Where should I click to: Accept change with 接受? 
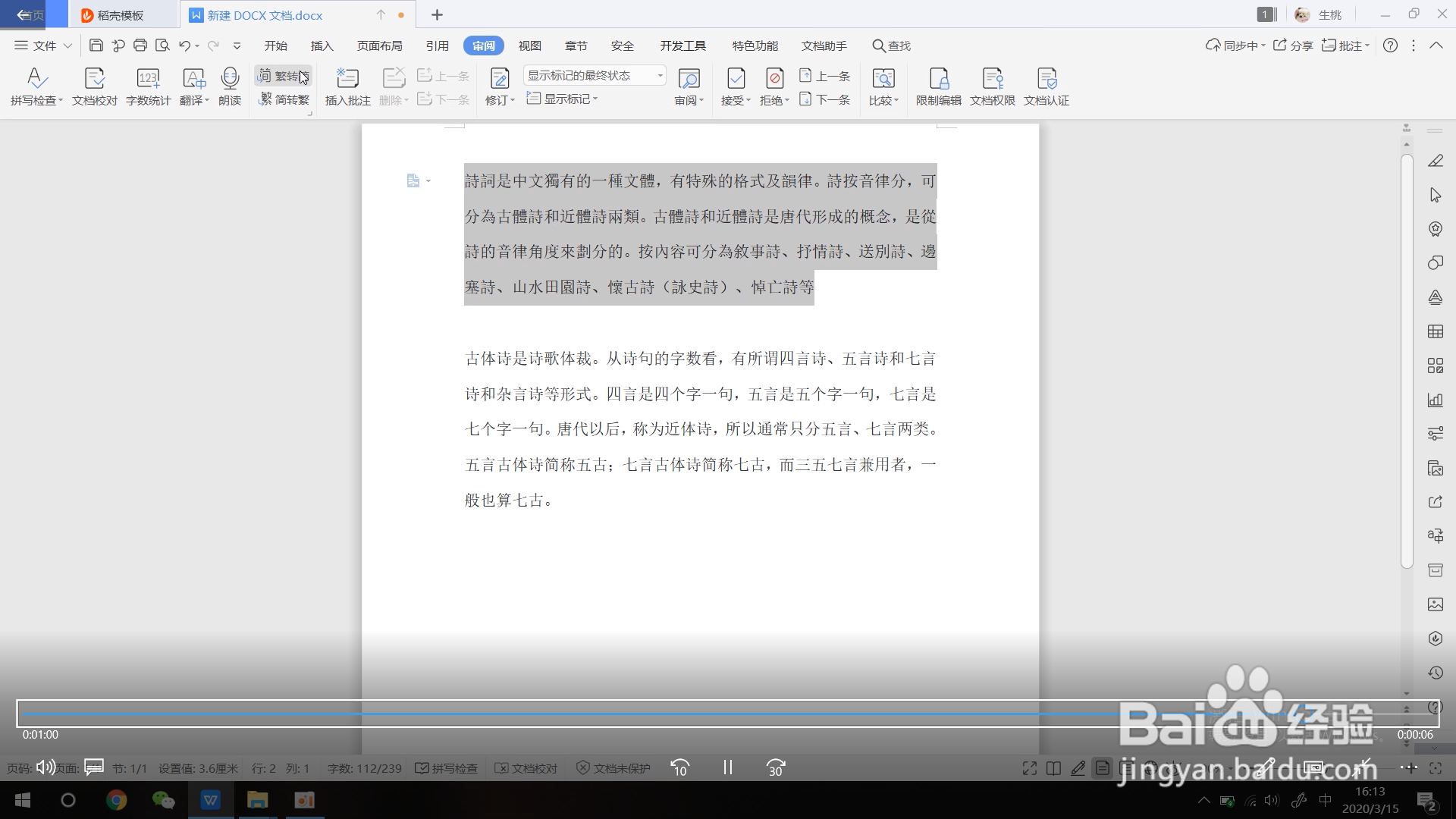(736, 86)
